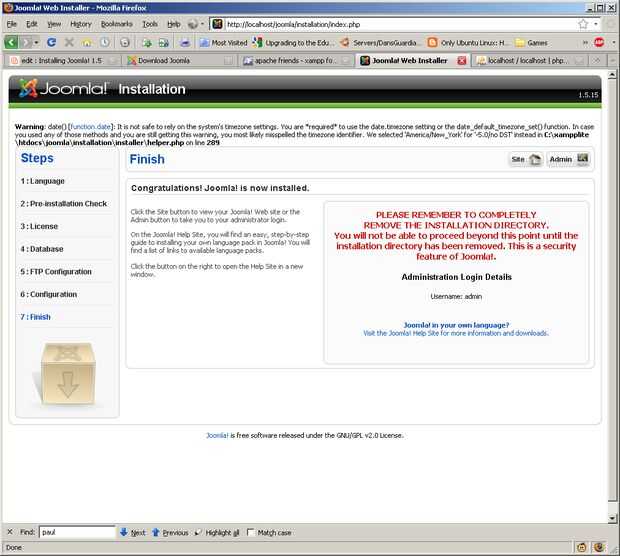This screenshot has width=620, height=556.
Task: Click step '5 : FTP Configuration'
Action: pos(56,272)
